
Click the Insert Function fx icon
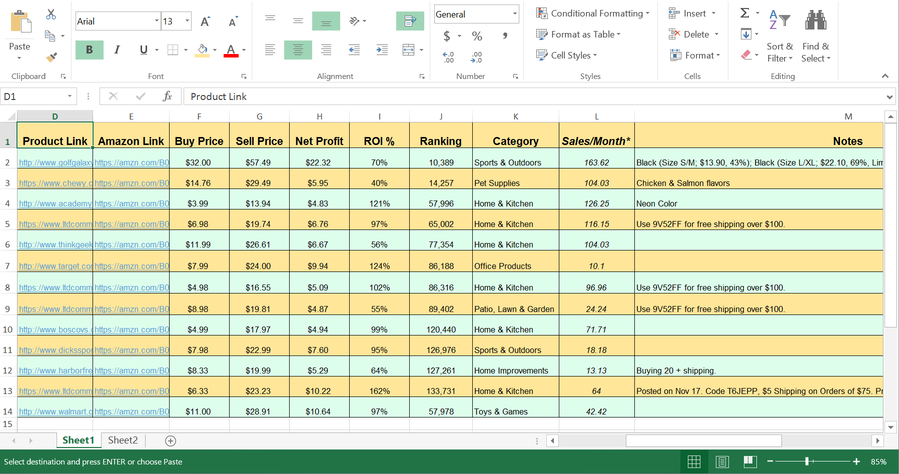tap(167, 96)
